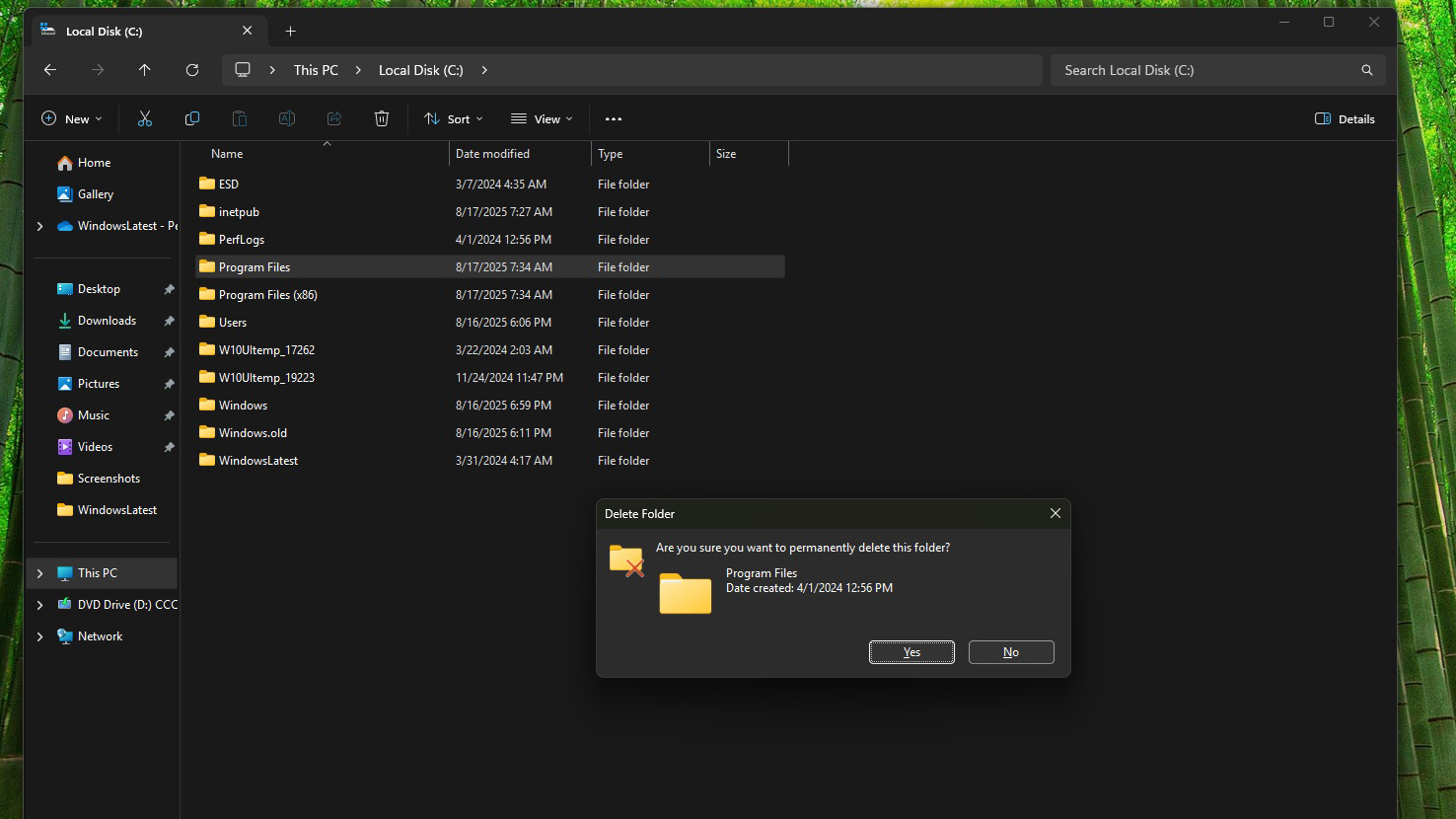Go up one level with Up arrow
The width and height of the screenshot is (1456, 819).
click(x=145, y=70)
